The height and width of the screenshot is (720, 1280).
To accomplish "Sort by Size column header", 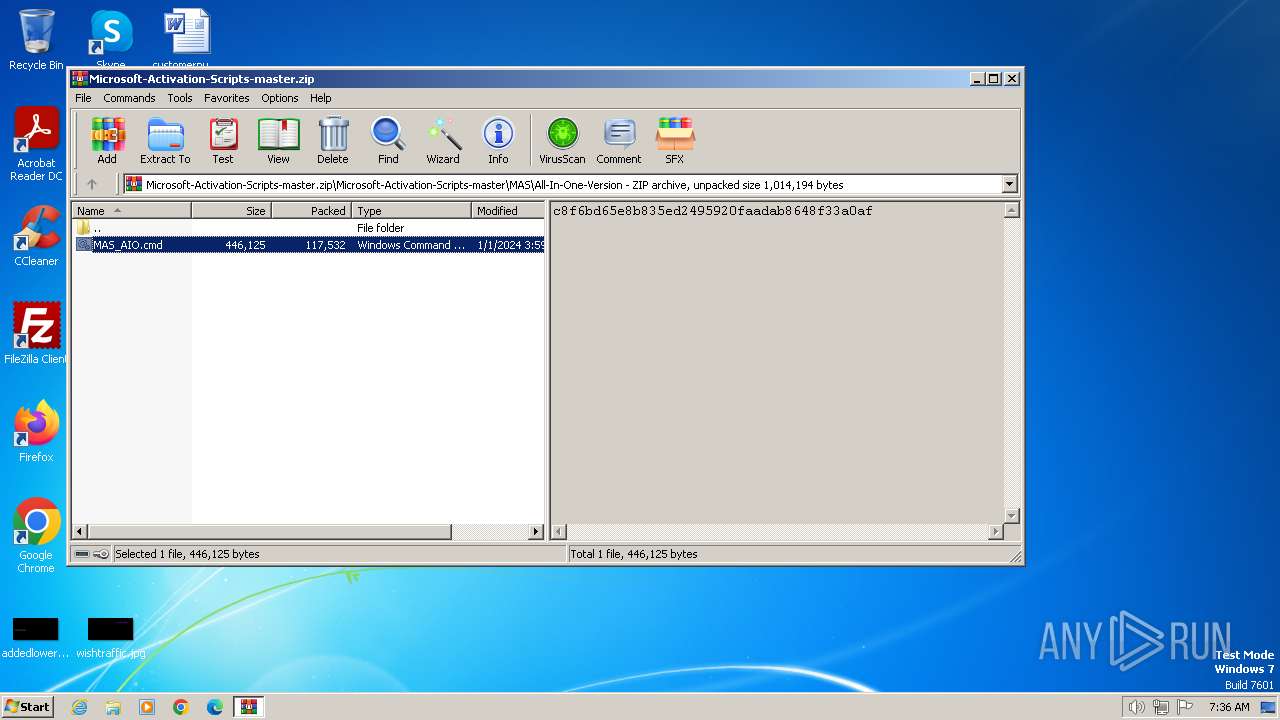I will (231, 210).
